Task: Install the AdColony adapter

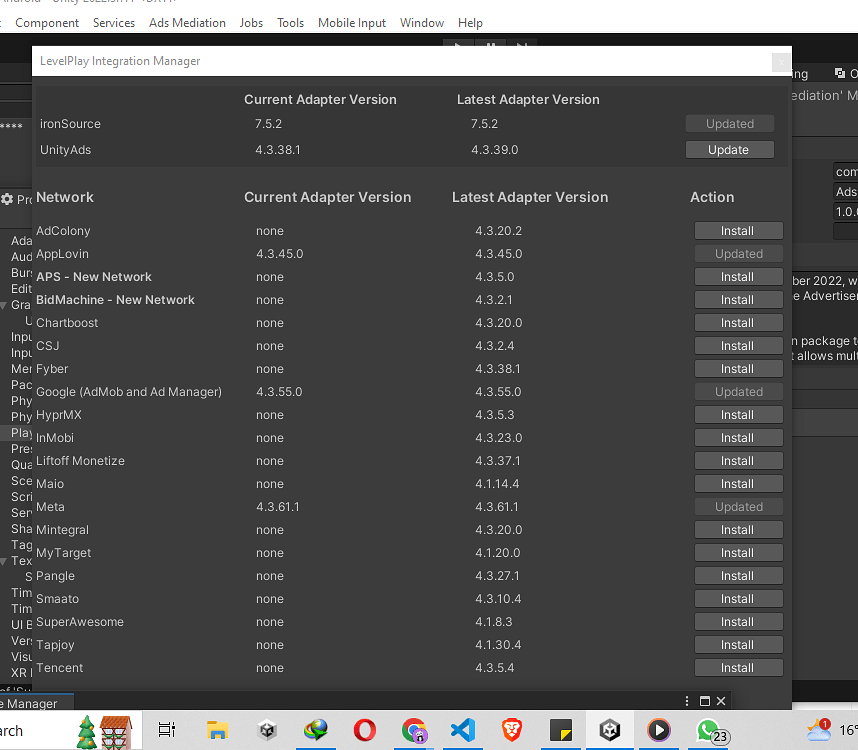Action: (x=738, y=230)
